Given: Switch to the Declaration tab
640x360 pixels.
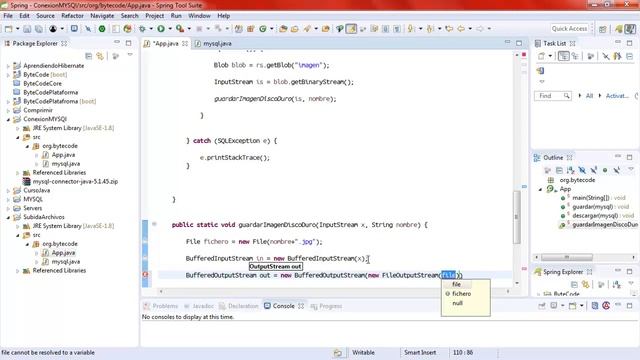Looking at the screenshot, I should 239,306.
